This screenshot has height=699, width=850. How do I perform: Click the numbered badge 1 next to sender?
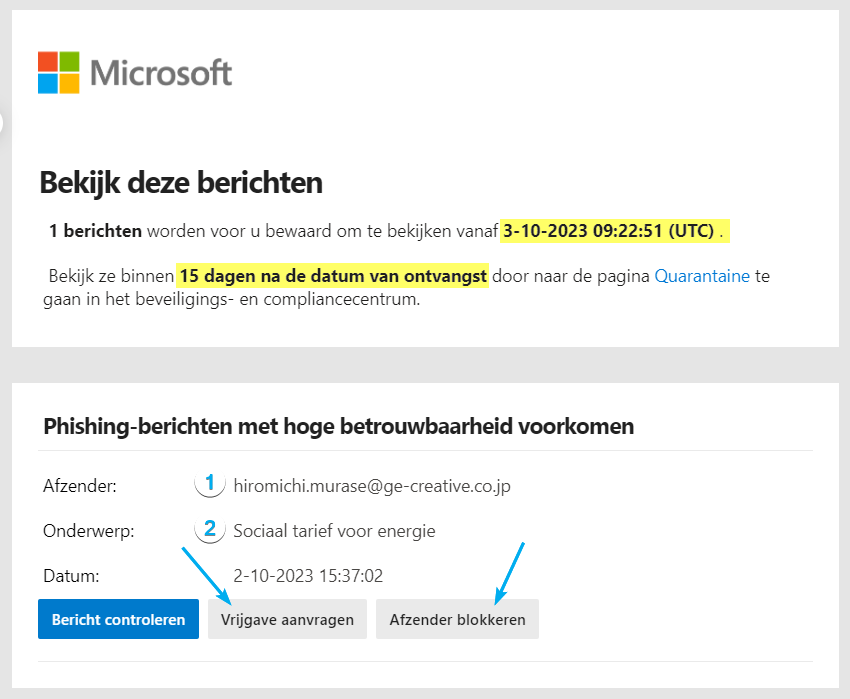(x=209, y=485)
